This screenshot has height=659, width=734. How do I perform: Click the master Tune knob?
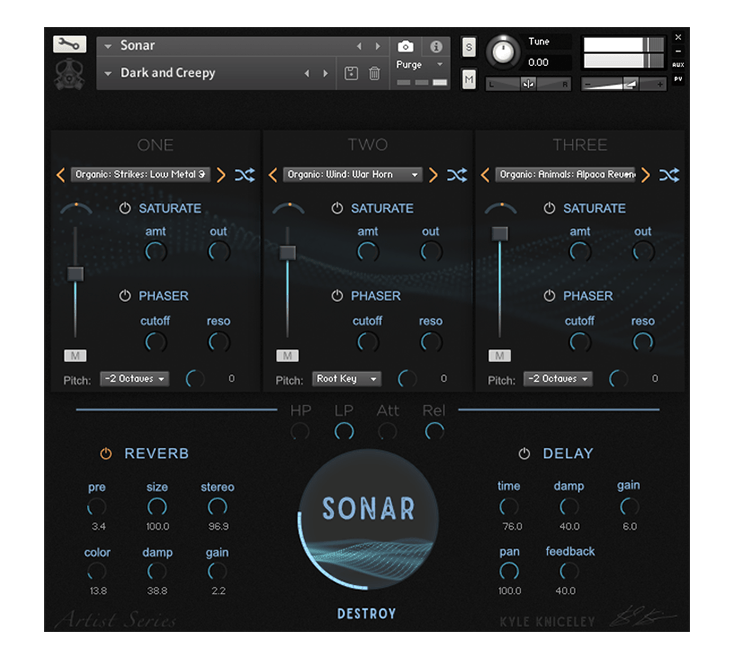point(503,52)
